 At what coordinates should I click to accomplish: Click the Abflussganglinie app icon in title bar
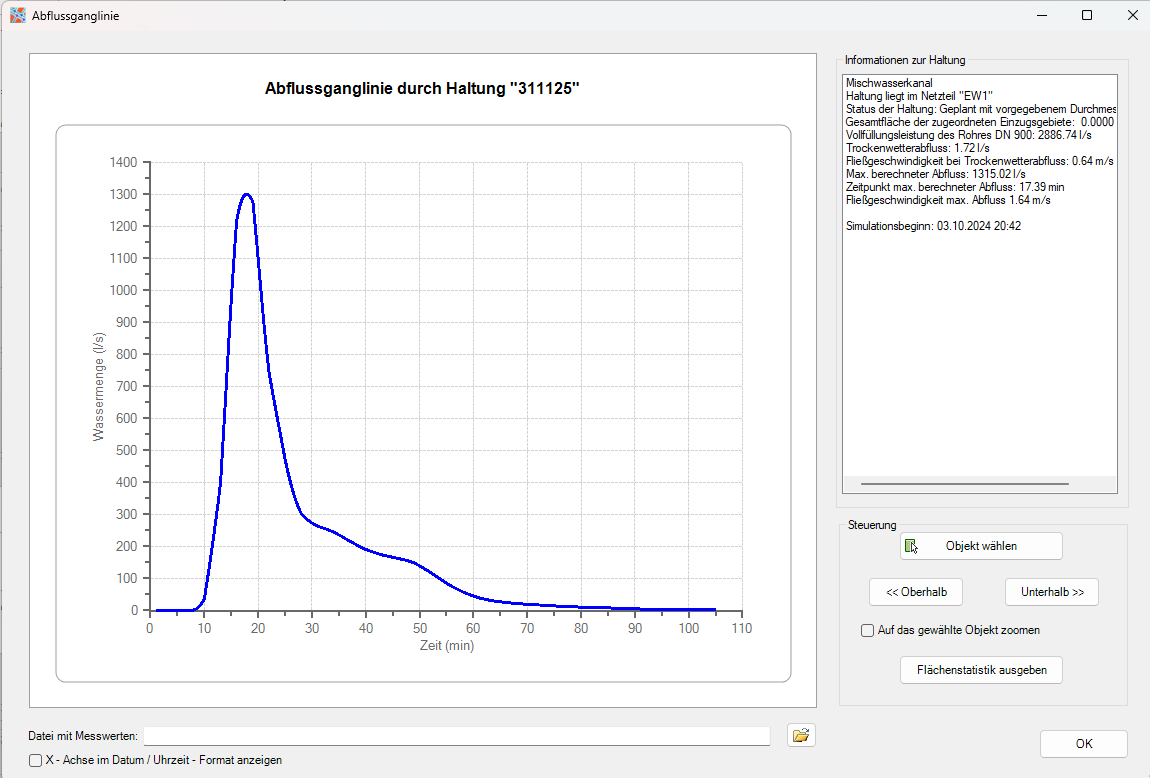click(17, 15)
